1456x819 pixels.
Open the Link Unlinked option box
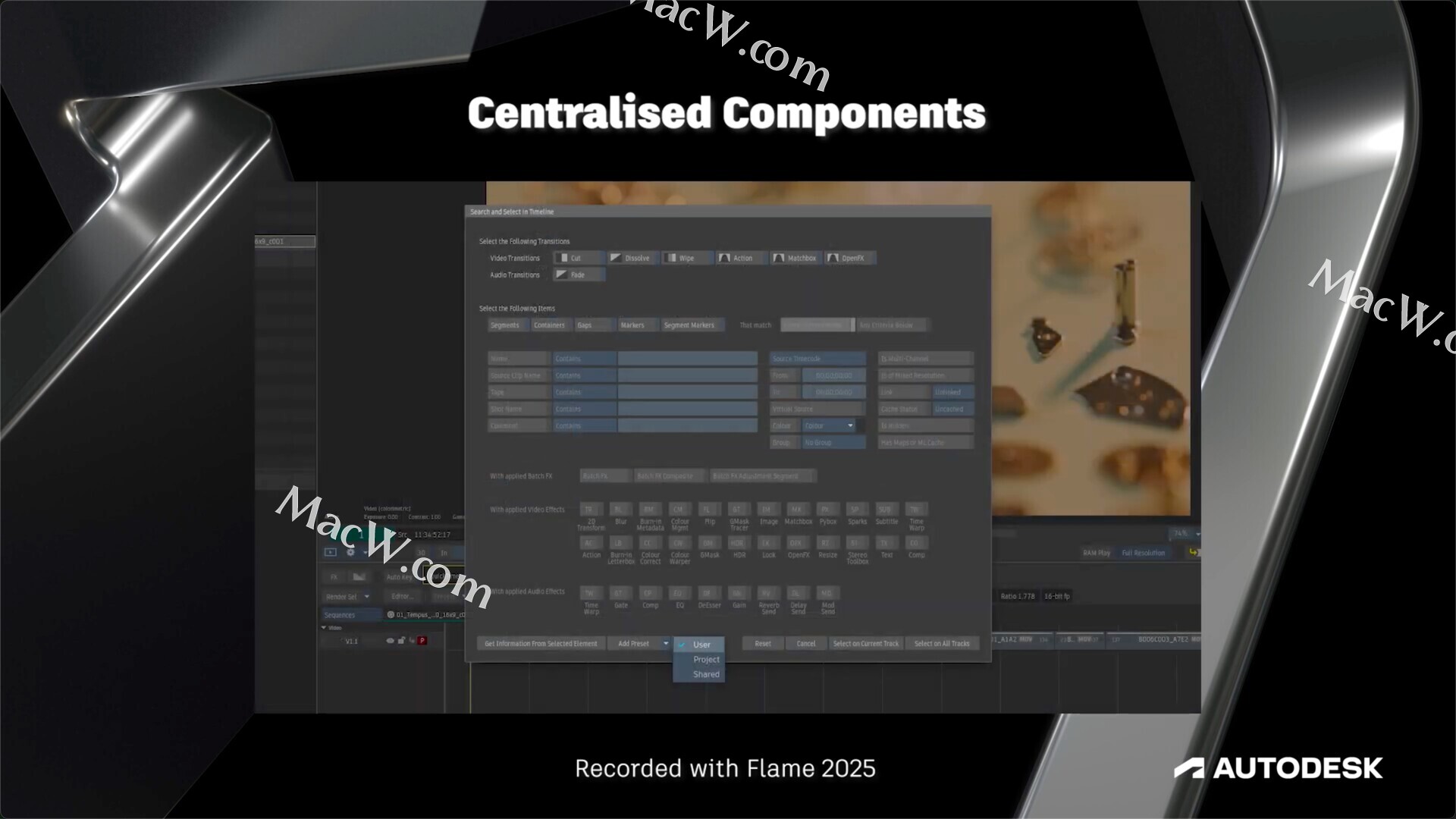[x=952, y=392]
